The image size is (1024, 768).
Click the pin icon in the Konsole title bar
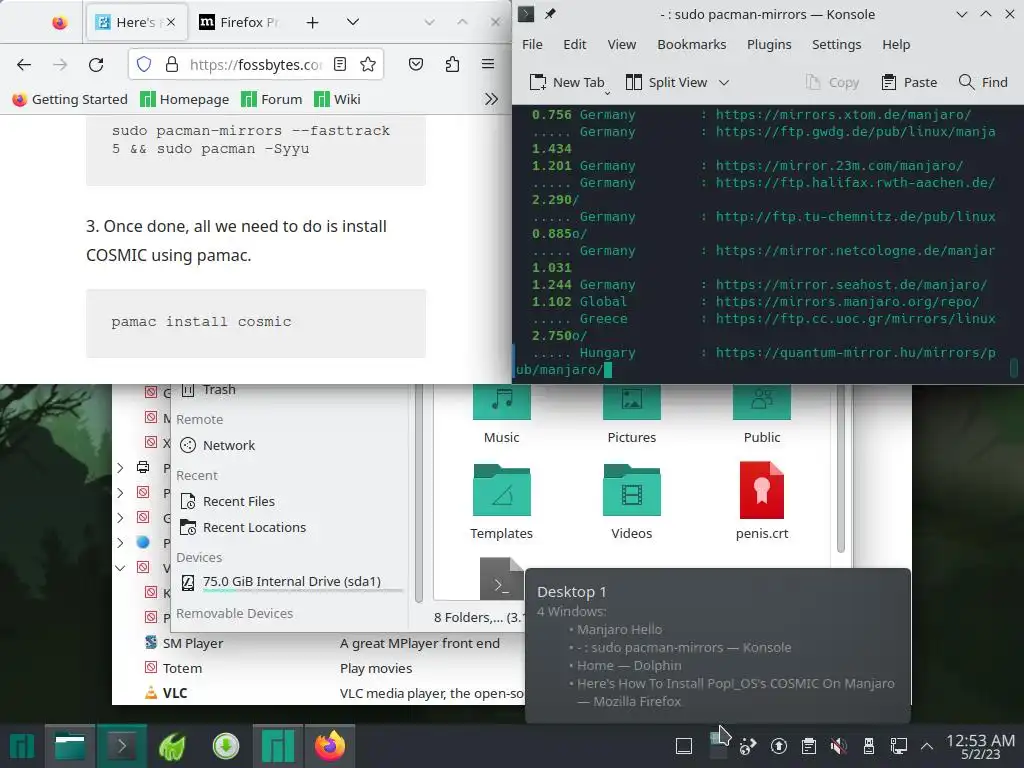pos(551,14)
